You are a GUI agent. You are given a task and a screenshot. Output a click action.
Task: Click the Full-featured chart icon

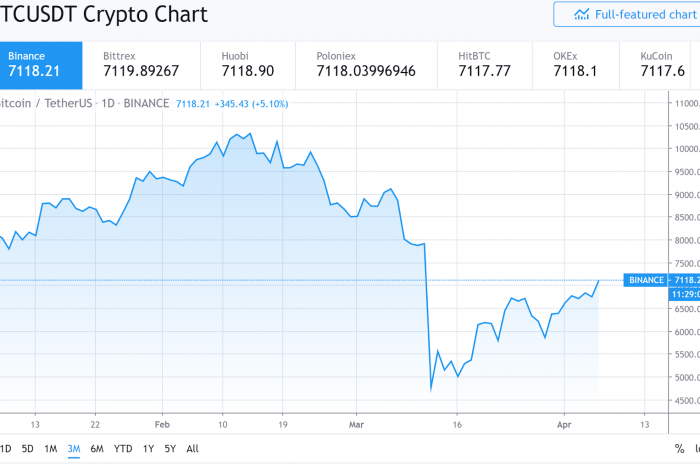(x=581, y=15)
